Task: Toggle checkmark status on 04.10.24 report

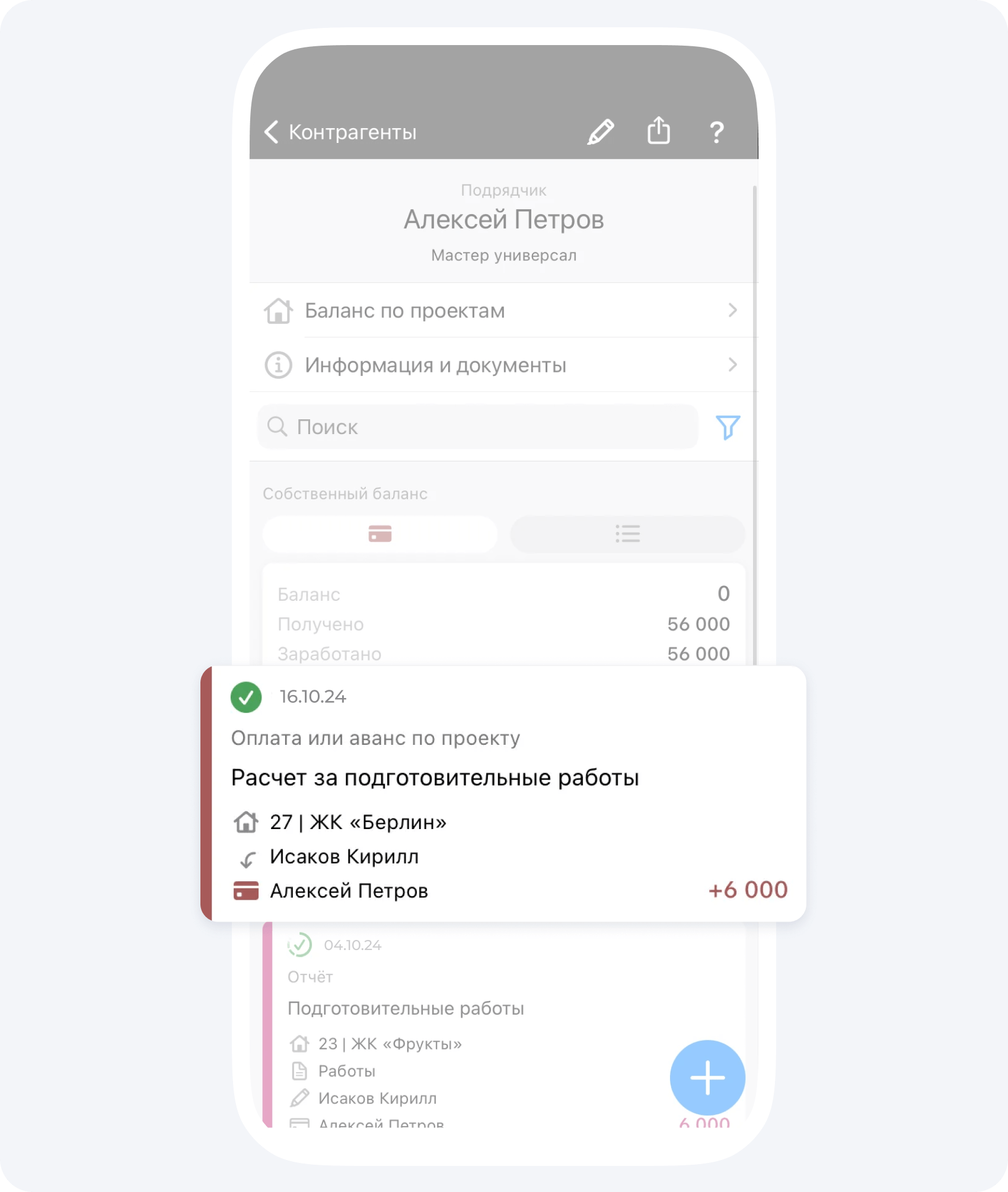Action: tap(299, 945)
